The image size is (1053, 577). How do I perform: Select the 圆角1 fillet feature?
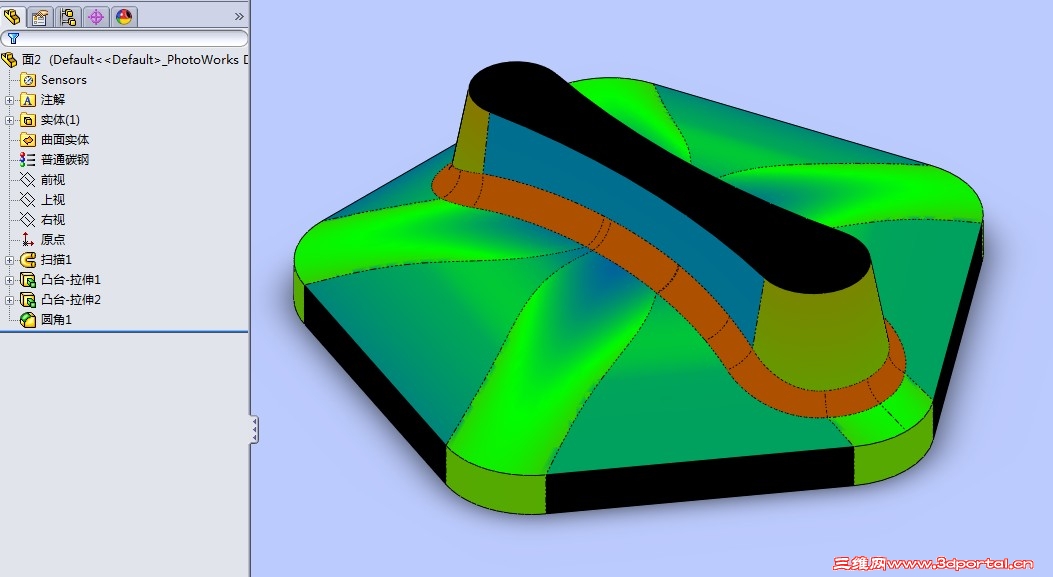[56, 320]
